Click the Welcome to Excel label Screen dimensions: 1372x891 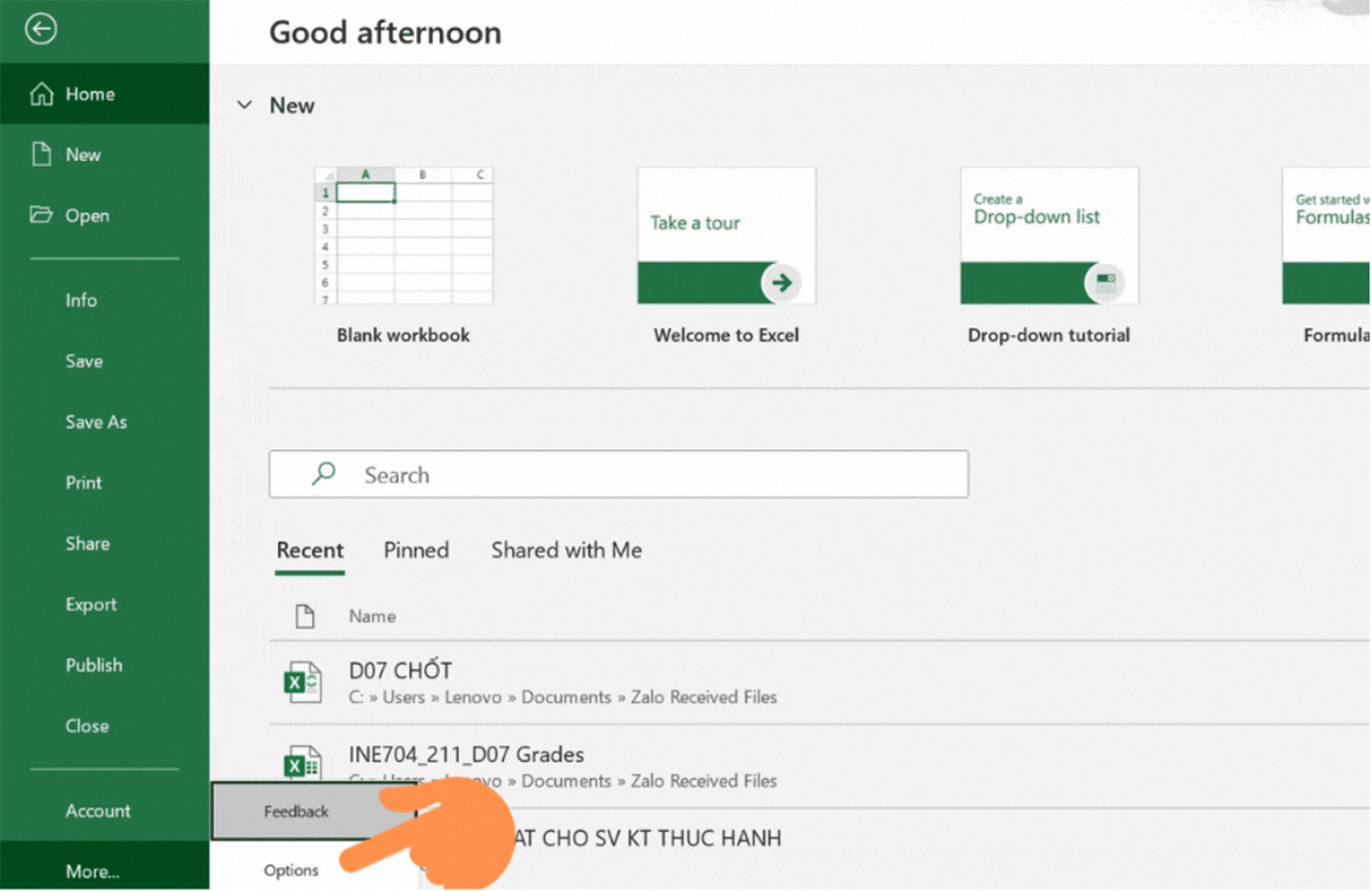click(726, 336)
